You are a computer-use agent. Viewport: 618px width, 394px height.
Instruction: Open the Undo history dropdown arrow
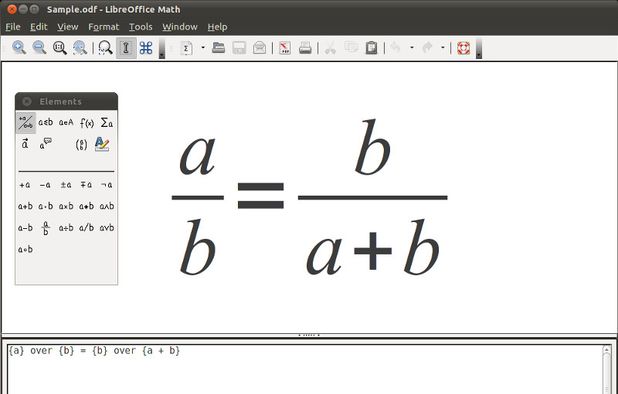pos(412,48)
